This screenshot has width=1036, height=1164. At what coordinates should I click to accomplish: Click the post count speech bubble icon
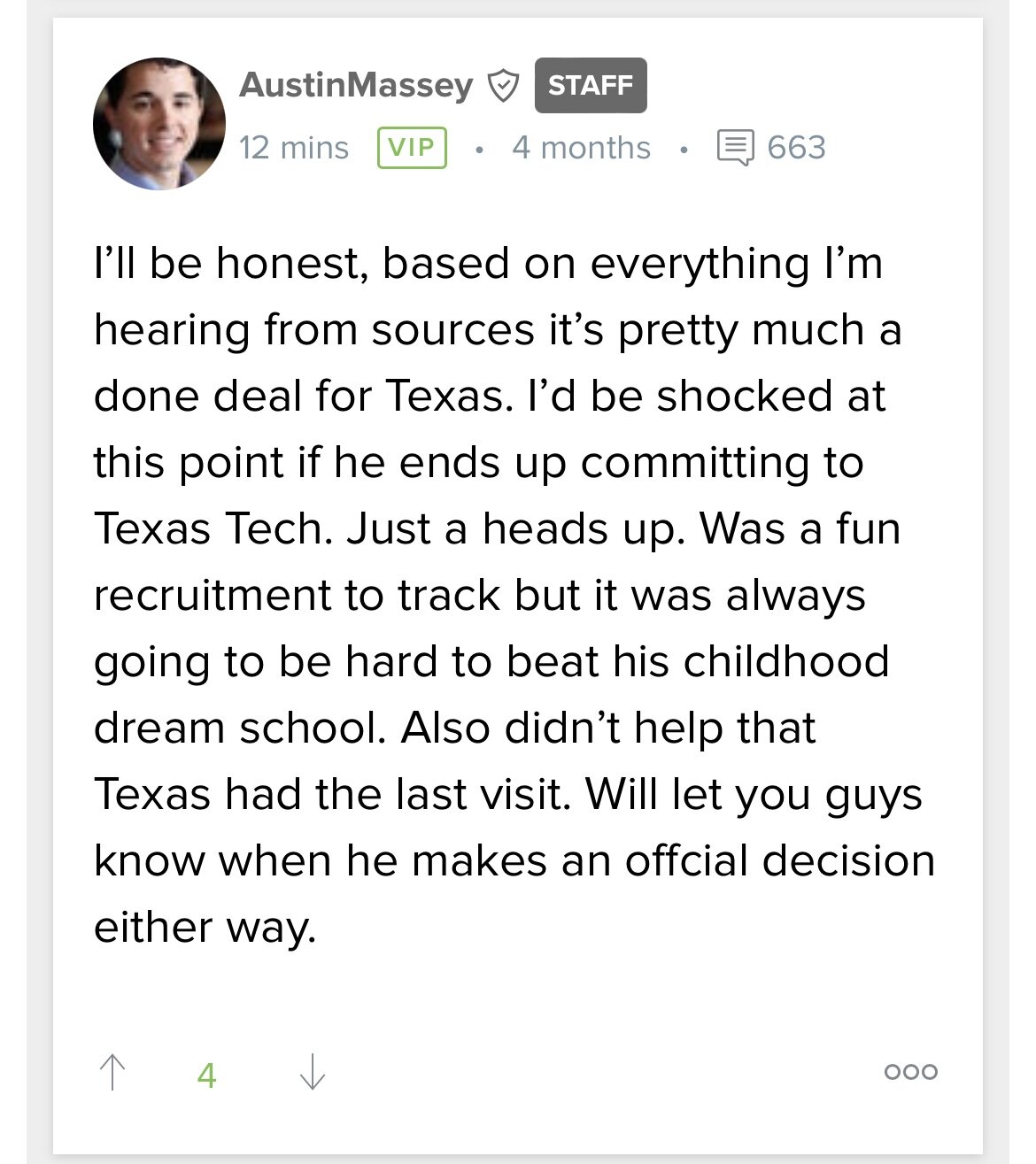click(735, 148)
